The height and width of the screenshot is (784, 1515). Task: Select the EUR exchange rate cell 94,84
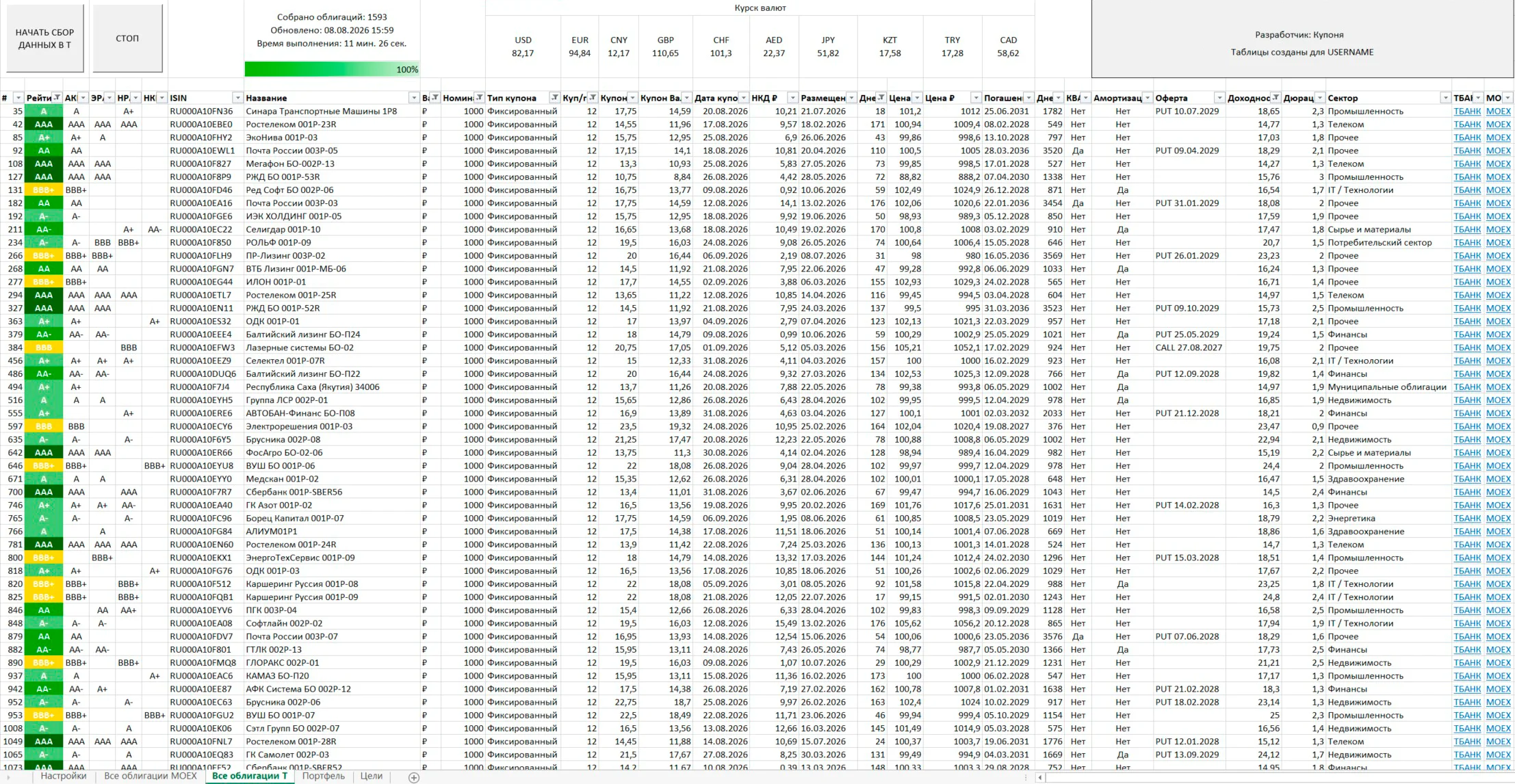580,53
